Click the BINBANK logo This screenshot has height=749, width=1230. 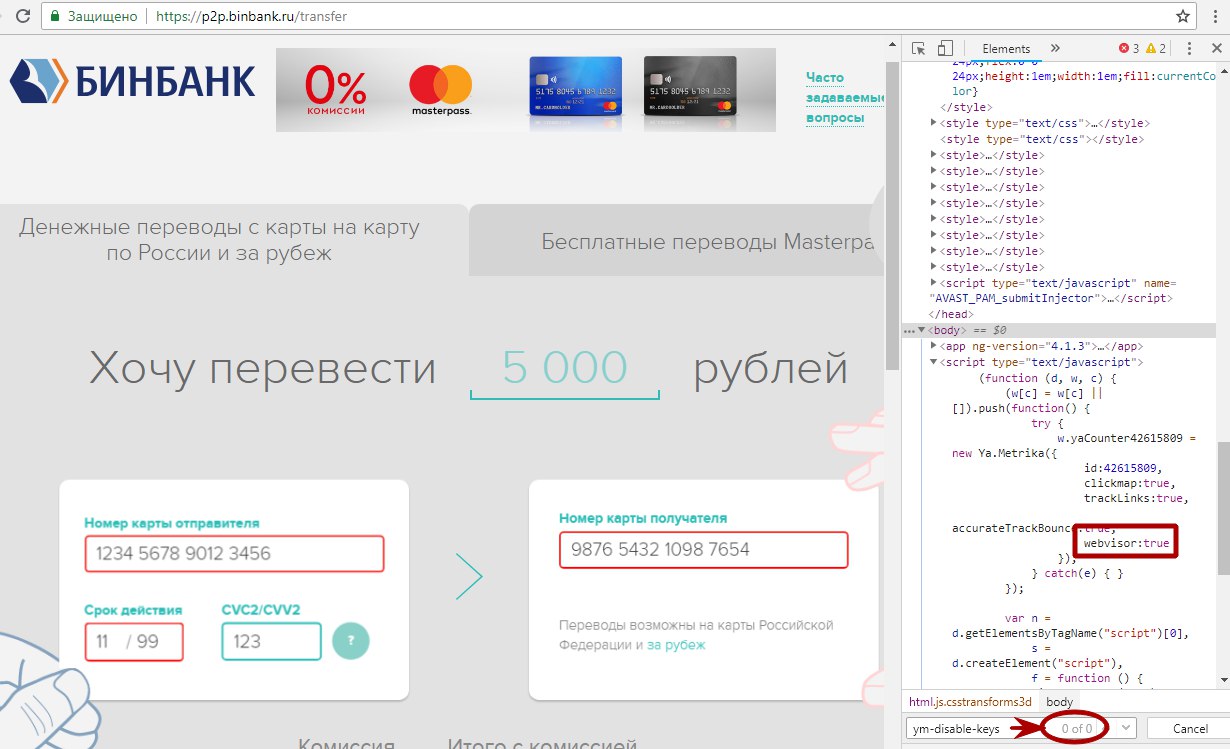133,81
